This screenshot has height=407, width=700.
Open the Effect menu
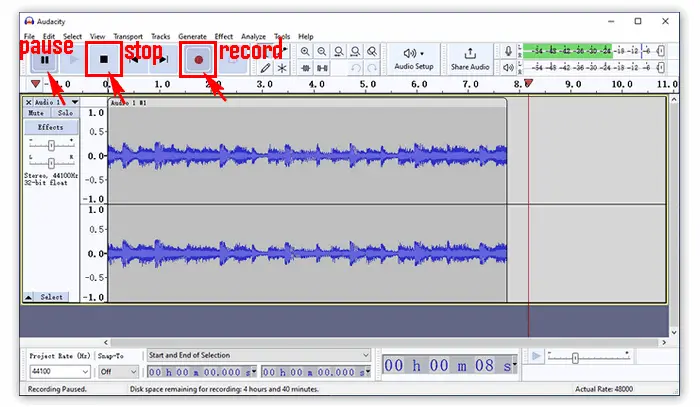point(224,37)
